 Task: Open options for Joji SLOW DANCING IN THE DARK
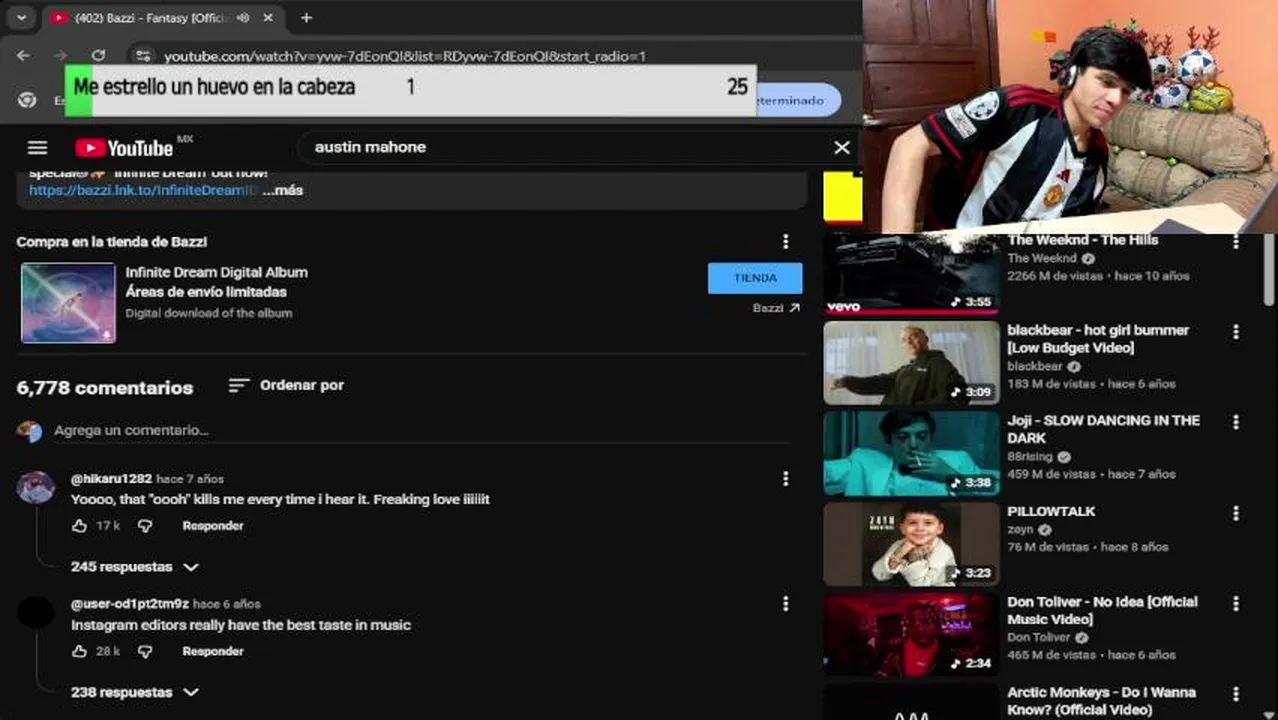[x=1236, y=423]
